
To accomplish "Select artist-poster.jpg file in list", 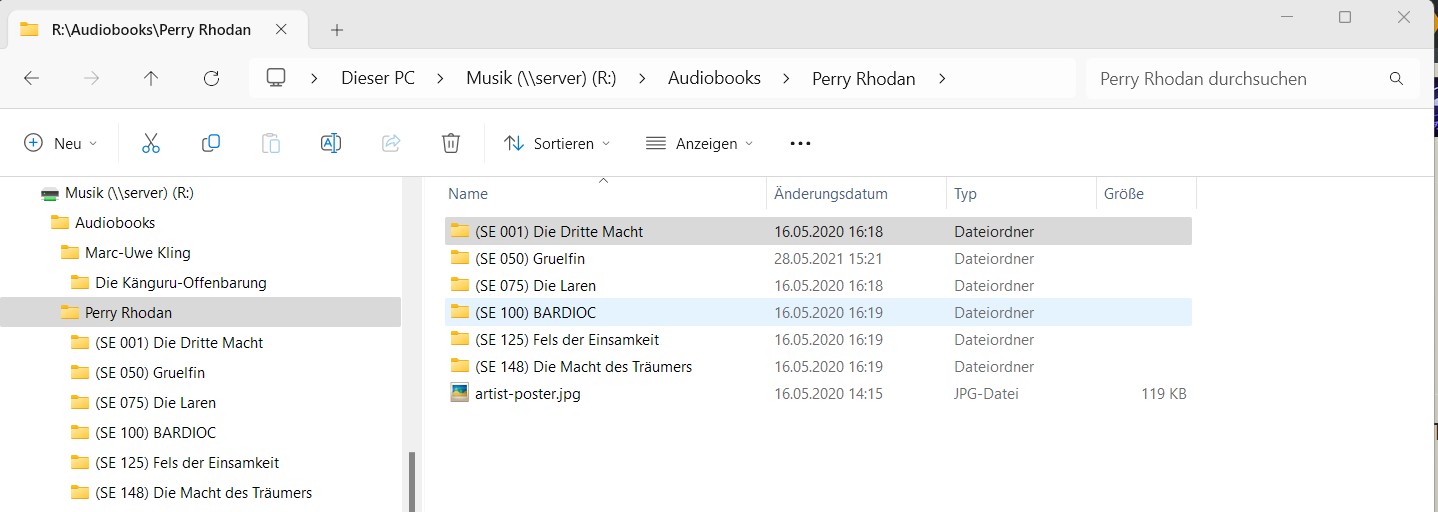I will tap(527, 394).
